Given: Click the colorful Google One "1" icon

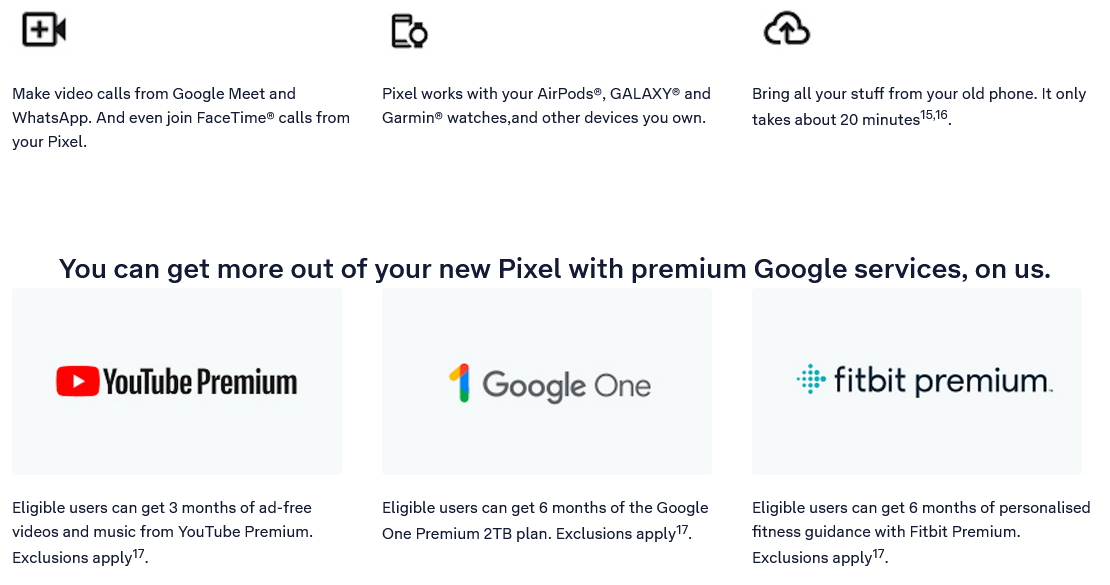Looking at the screenshot, I should (459, 384).
